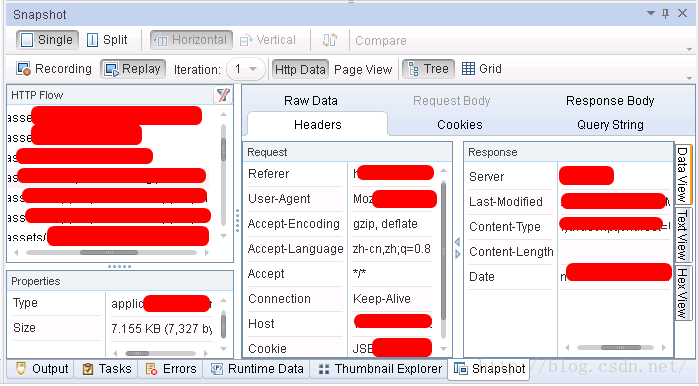Viewport: 699px width, 386px height.
Task: Click HTTP Flow scroll-up arrow
Action: click(223, 115)
